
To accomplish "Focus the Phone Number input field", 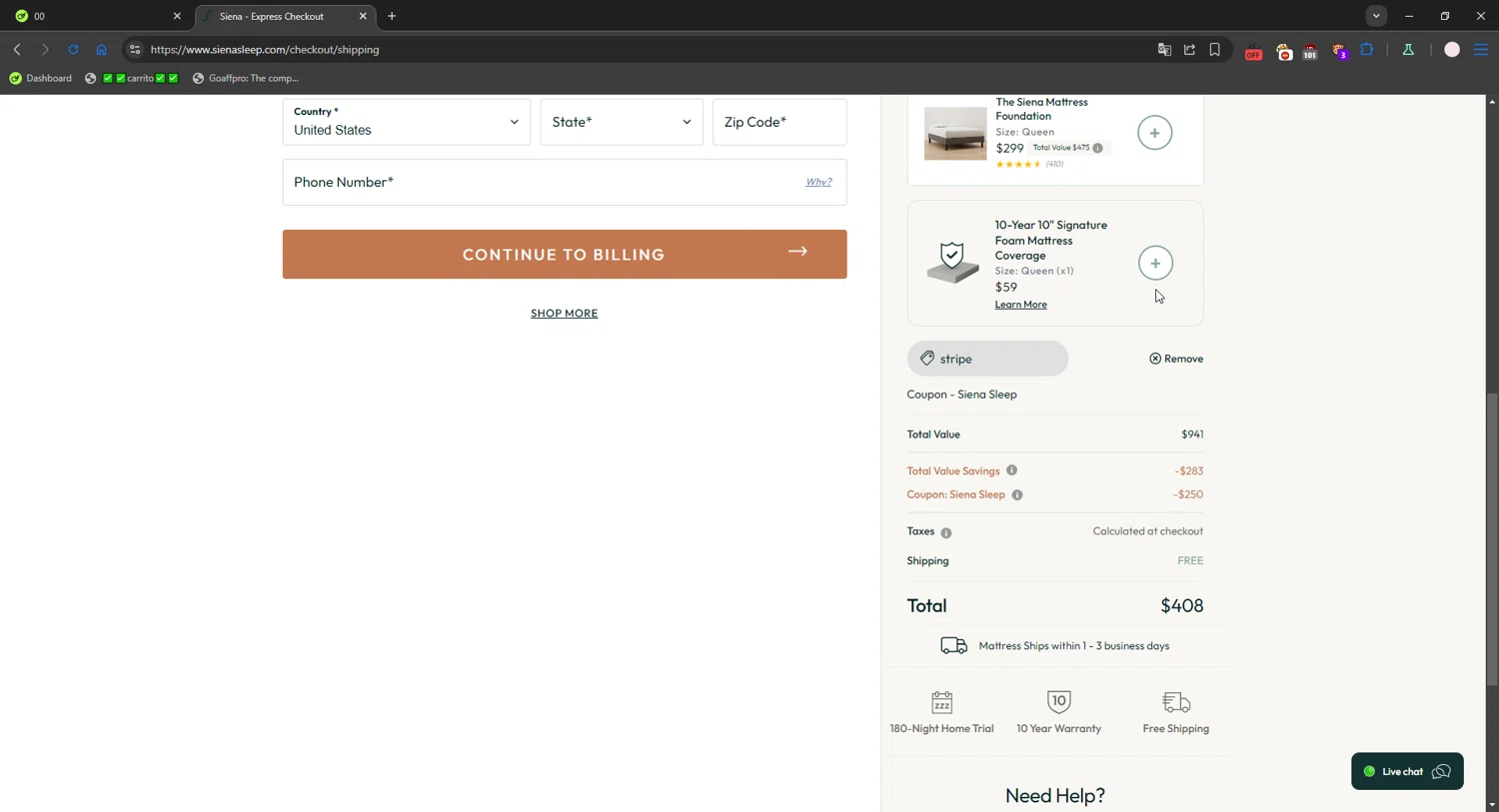I will click(x=565, y=182).
